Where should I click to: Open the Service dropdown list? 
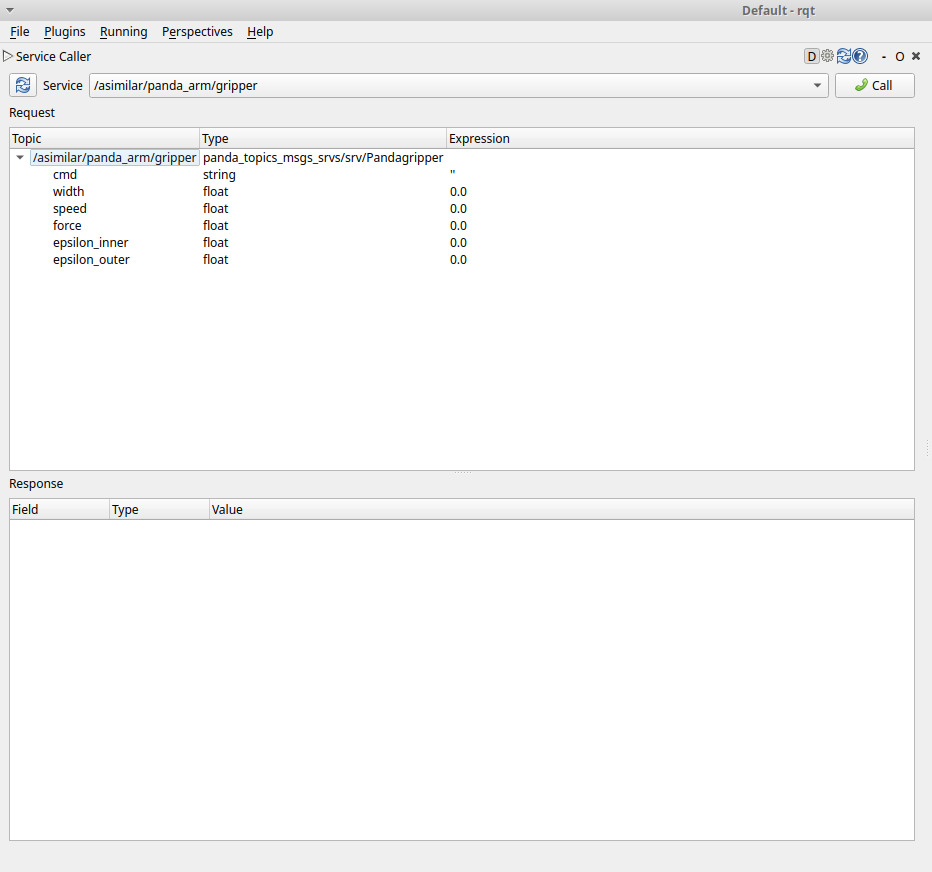tap(818, 86)
